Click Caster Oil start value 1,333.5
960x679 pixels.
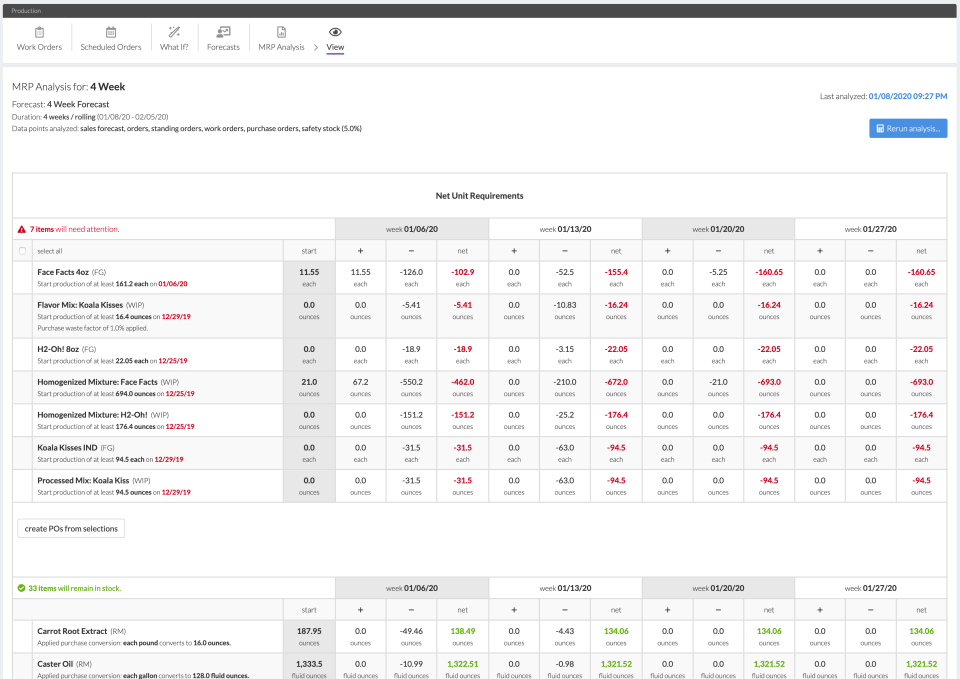pyautogui.click(x=309, y=664)
